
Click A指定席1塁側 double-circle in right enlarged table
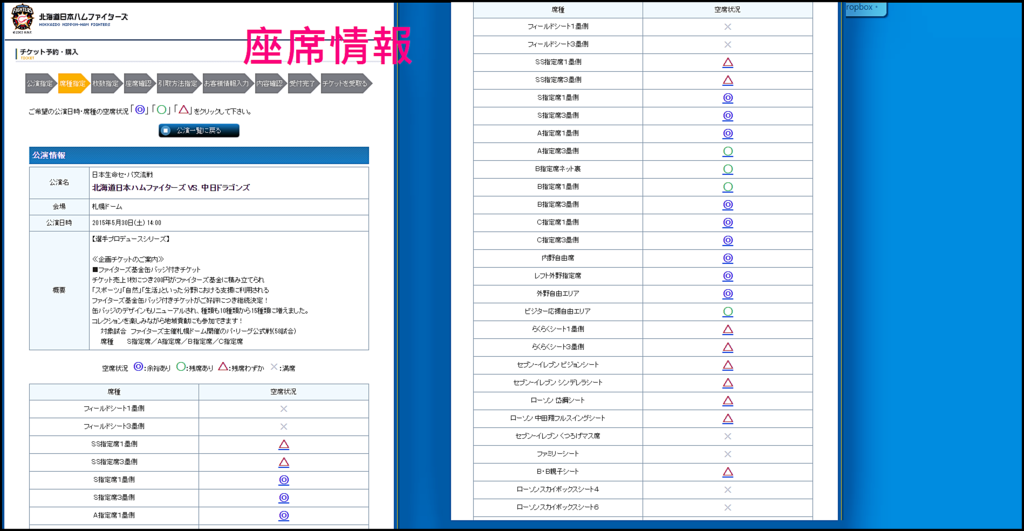(x=728, y=133)
